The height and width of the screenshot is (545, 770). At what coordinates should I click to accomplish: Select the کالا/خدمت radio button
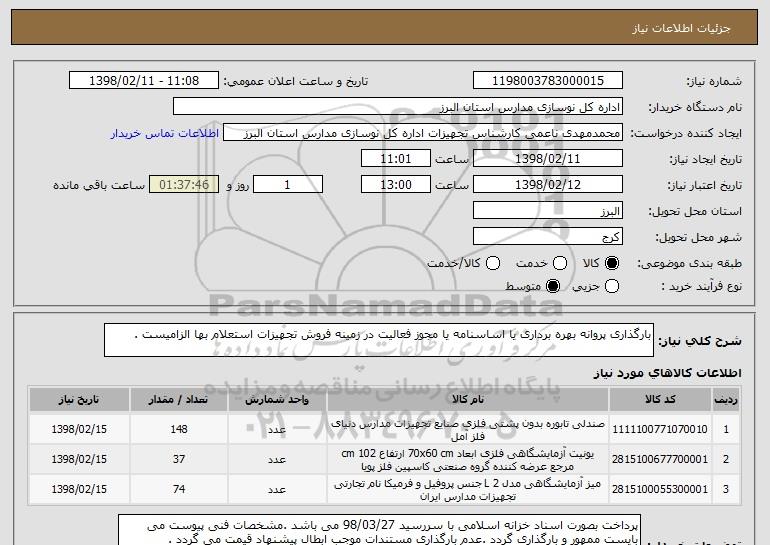(x=493, y=264)
